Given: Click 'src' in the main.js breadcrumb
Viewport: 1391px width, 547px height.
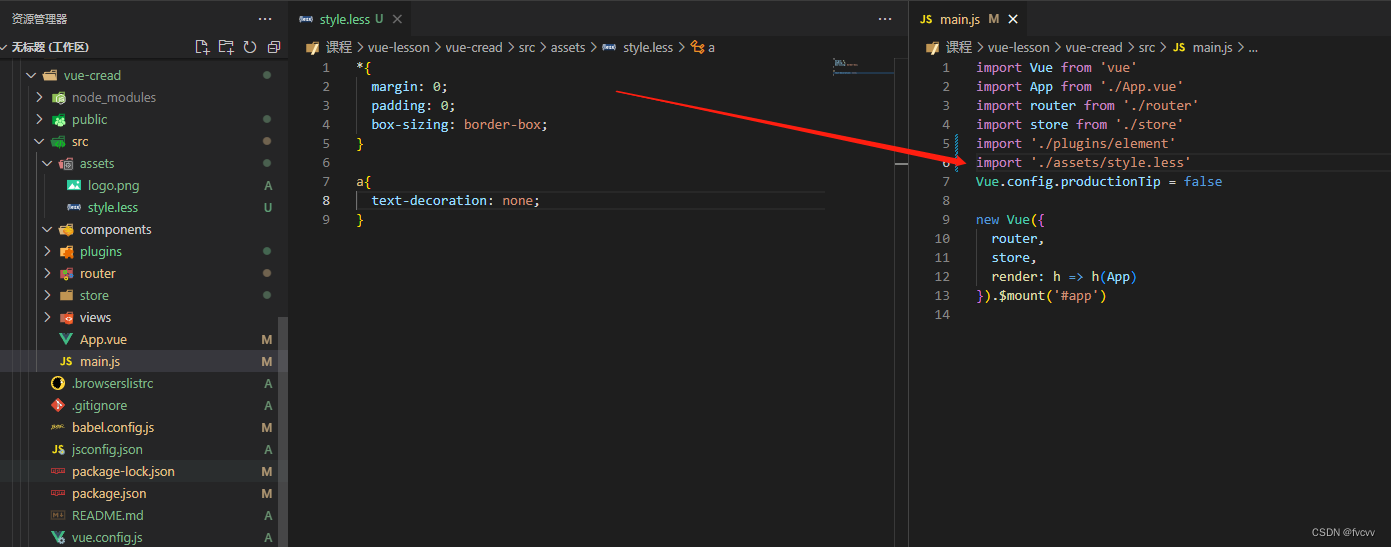Looking at the screenshot, I should [1146, 47].
